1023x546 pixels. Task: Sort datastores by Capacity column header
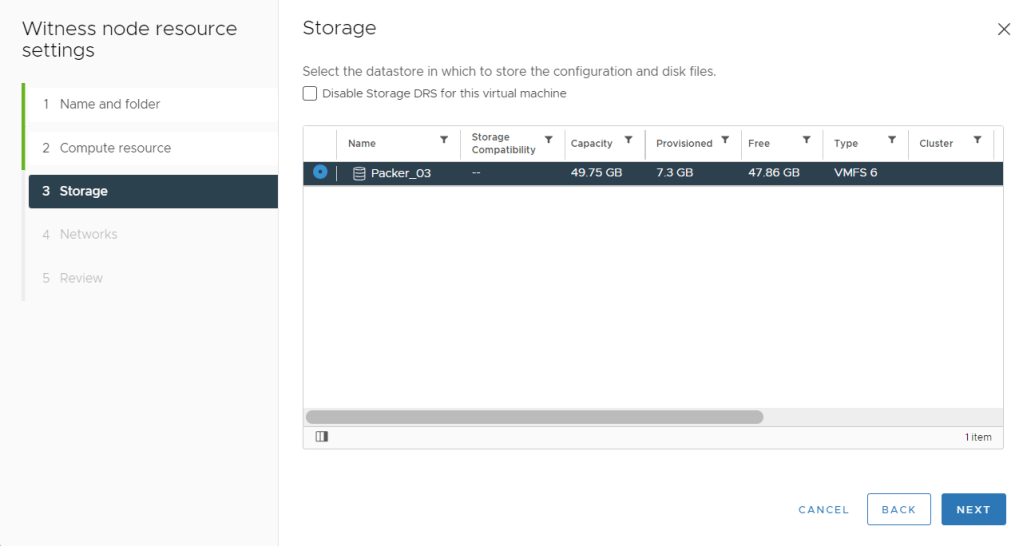coord(591,144)
